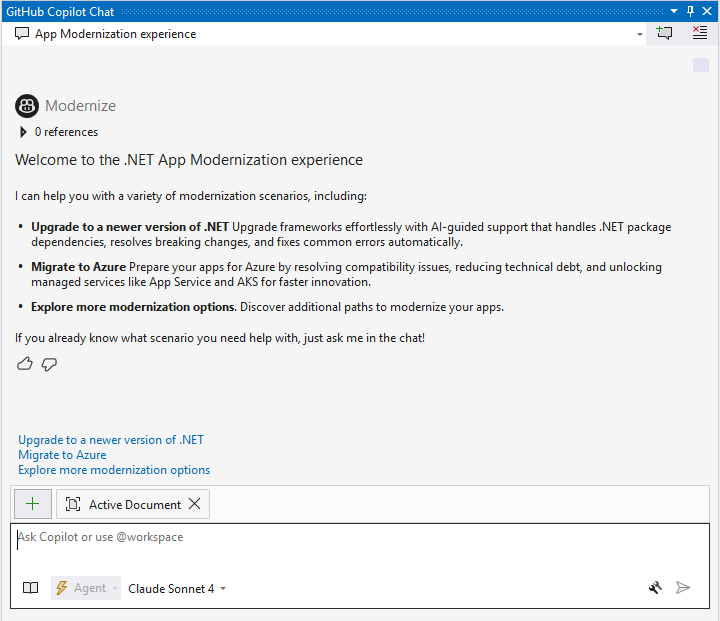Click the Migrate to Azure link
This screenshot has height=621, width=720.
click(x=62, y=455)
